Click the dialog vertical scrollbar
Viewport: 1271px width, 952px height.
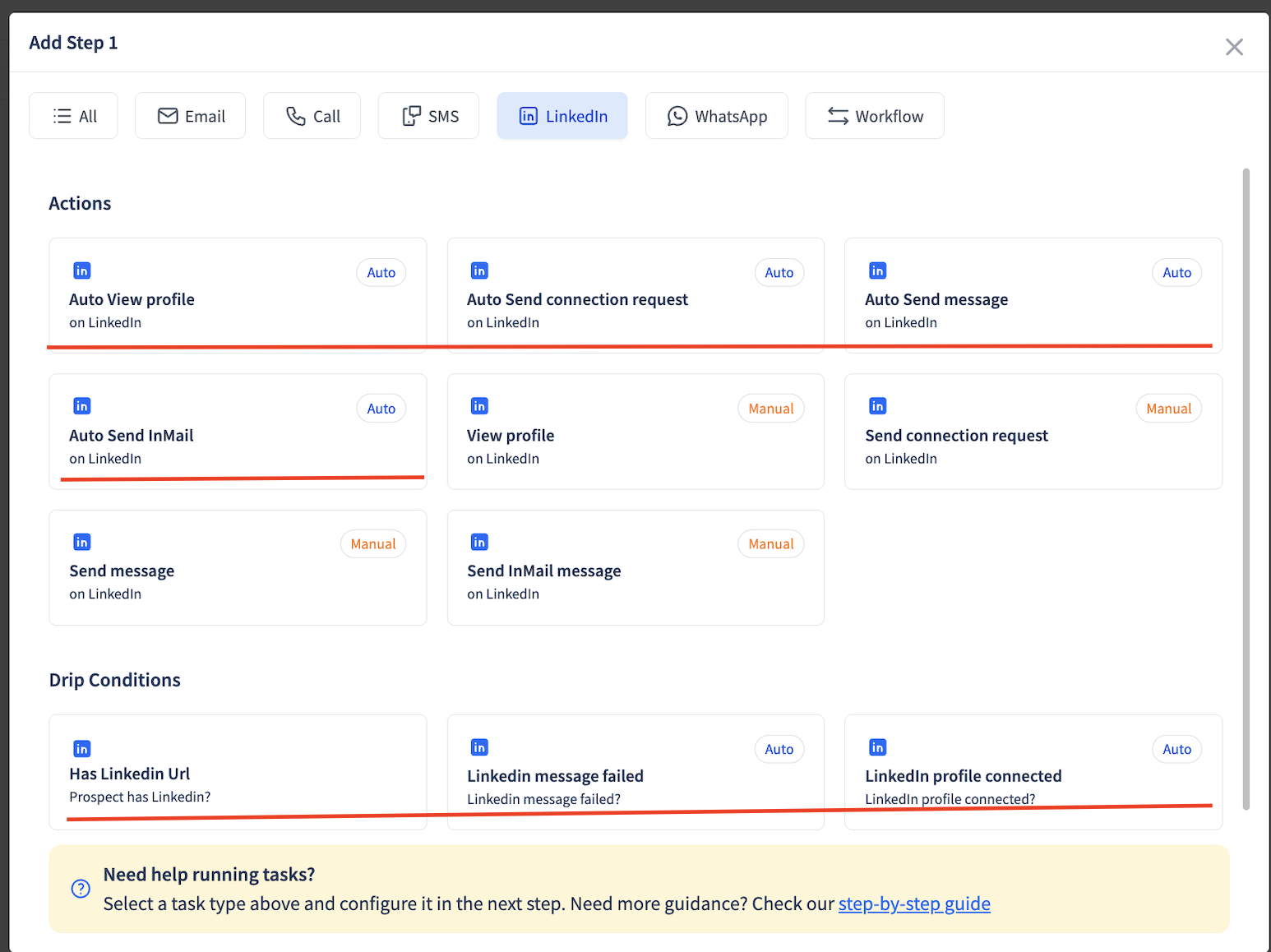tap(1246, 488)
